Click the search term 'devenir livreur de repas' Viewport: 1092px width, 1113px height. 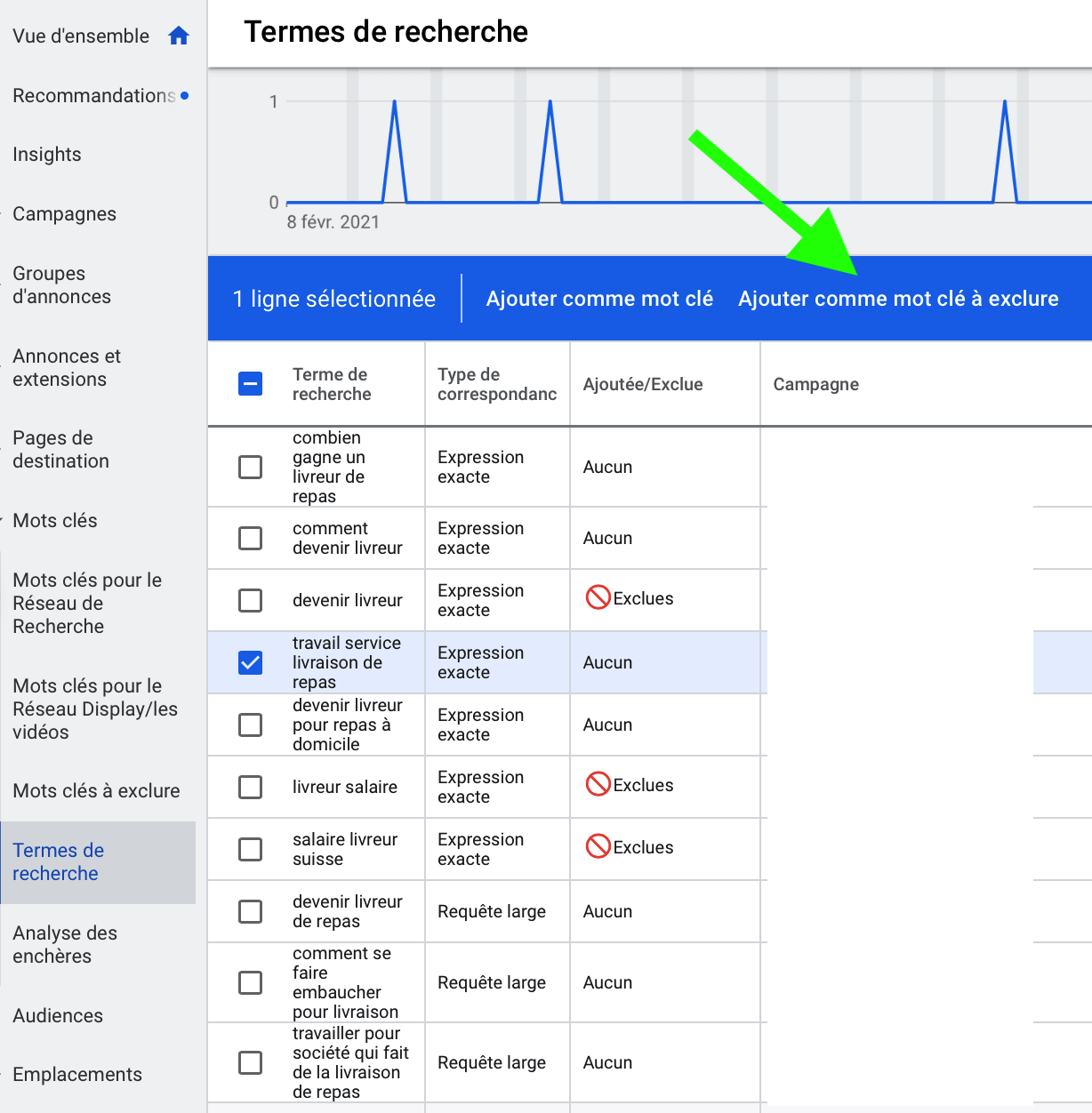tap(348, 911)
